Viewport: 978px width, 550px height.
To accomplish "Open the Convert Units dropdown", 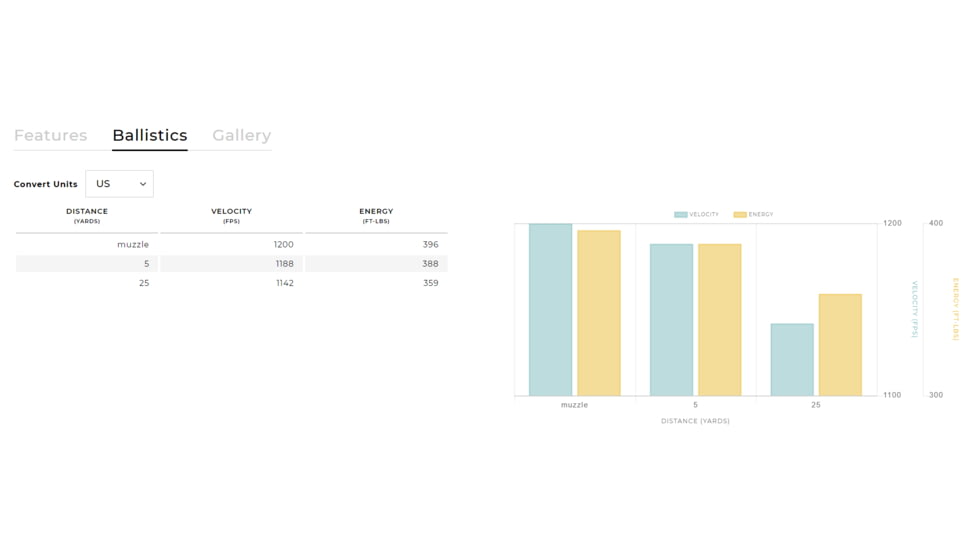I will (x=119, y=184).
